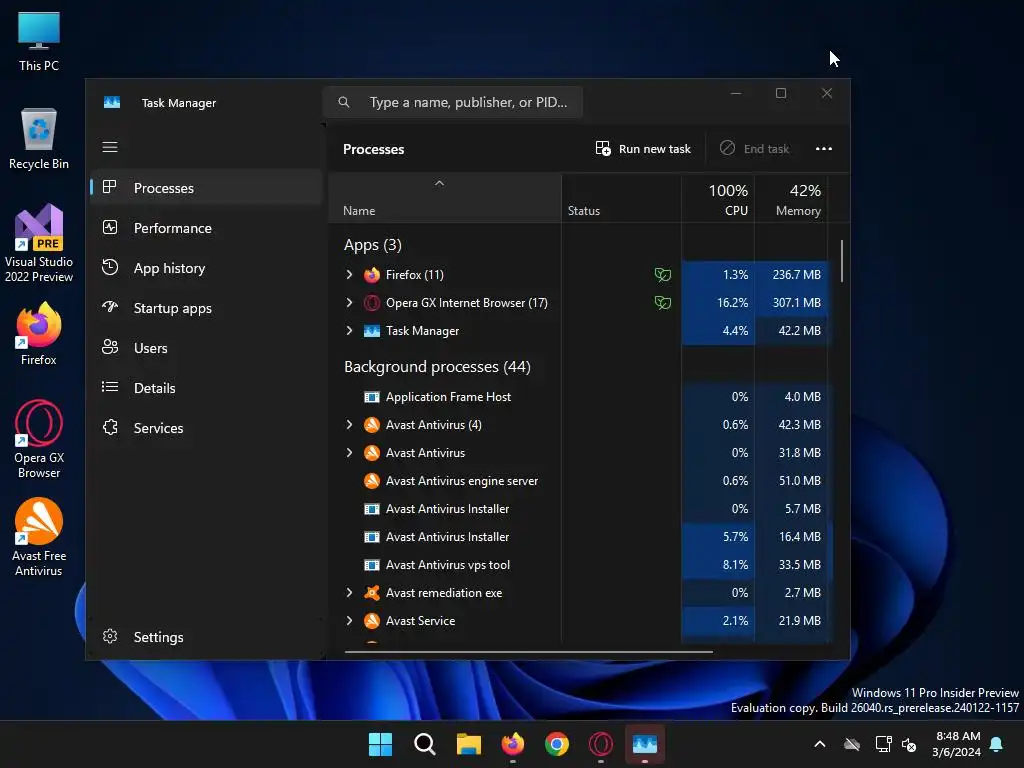Go to Startup apps
Viewport: 1024px width, 768px height.
(206, 308)
